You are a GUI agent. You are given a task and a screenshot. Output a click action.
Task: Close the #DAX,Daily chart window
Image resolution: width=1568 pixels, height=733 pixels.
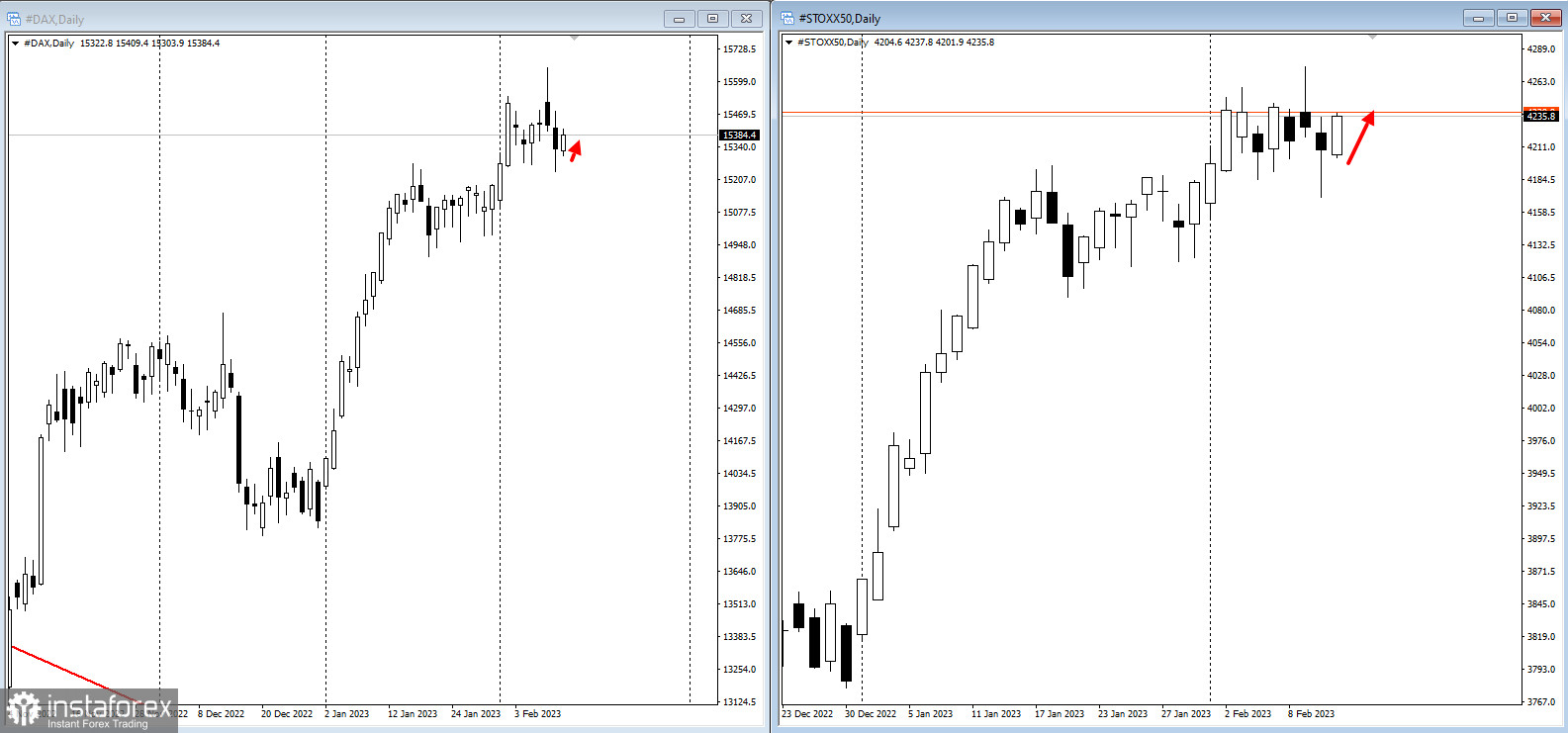pos(747,18)
